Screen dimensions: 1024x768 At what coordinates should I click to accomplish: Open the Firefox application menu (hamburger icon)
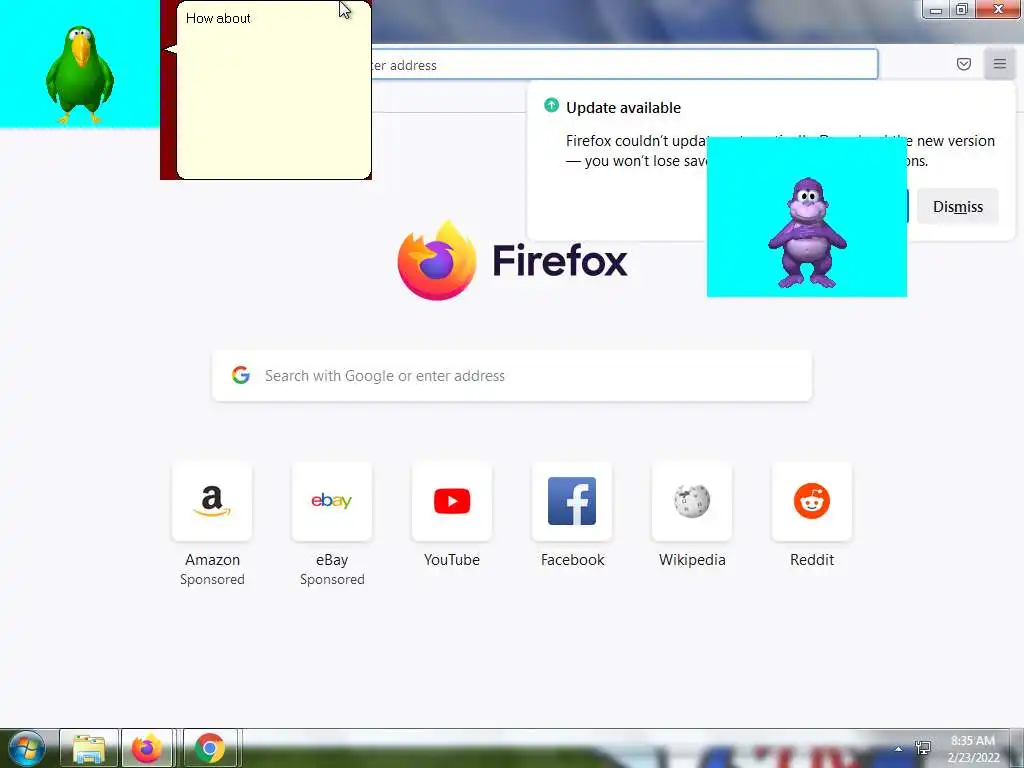(999, 64)
